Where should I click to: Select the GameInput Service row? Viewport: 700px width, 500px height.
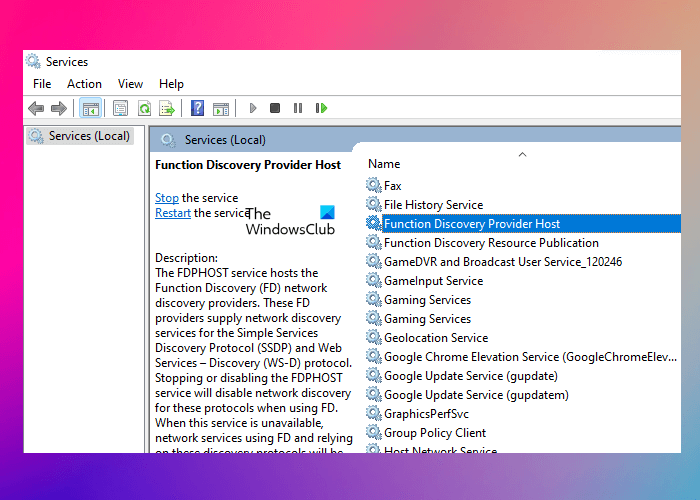tap(523, 280)
